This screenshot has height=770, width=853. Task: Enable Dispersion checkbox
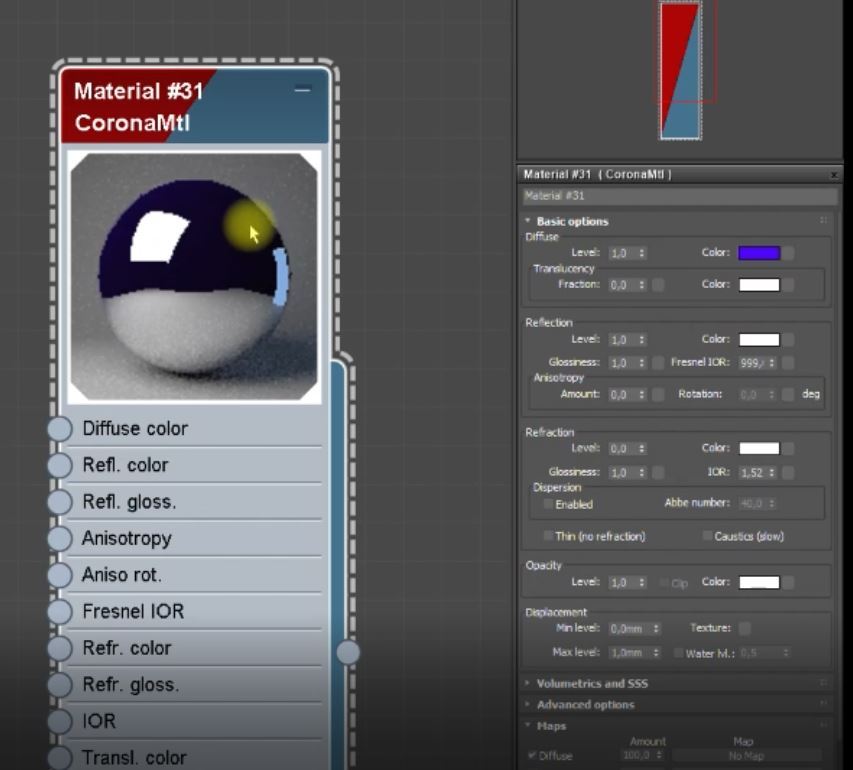pyautogui.click(x=548, y=505)
